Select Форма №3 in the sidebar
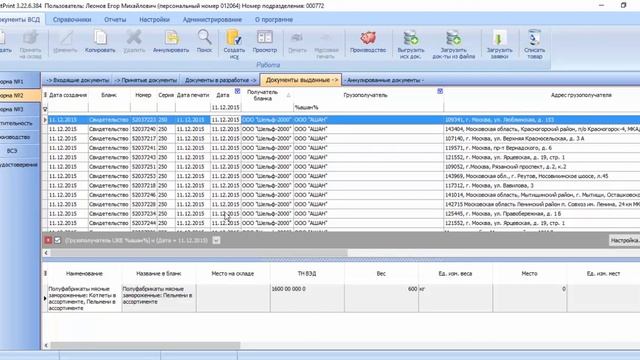 pyautogui.click(x=20, y=109)
